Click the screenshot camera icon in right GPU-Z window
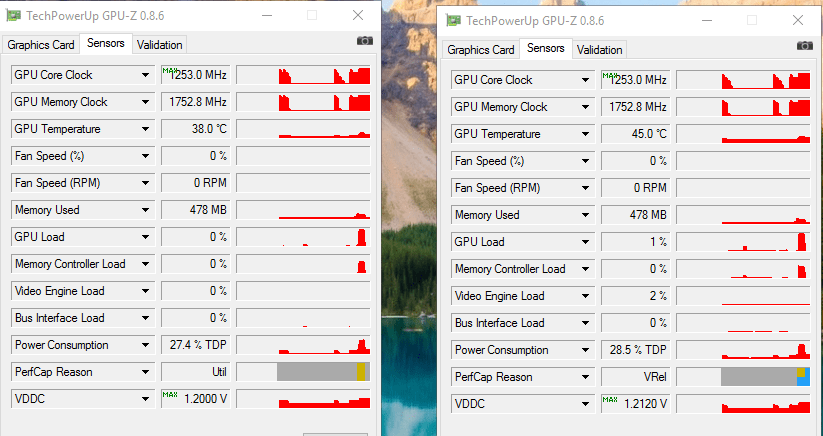Screen dimensions: 823x436 click(x=805, y=46)
